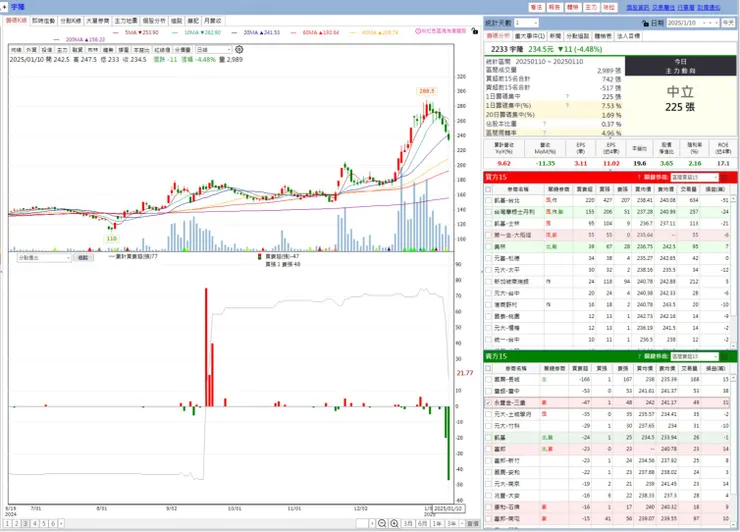Switch to the 即時走勢 tab
This screenshot has width=740, height=532.
tap(43, 21)
